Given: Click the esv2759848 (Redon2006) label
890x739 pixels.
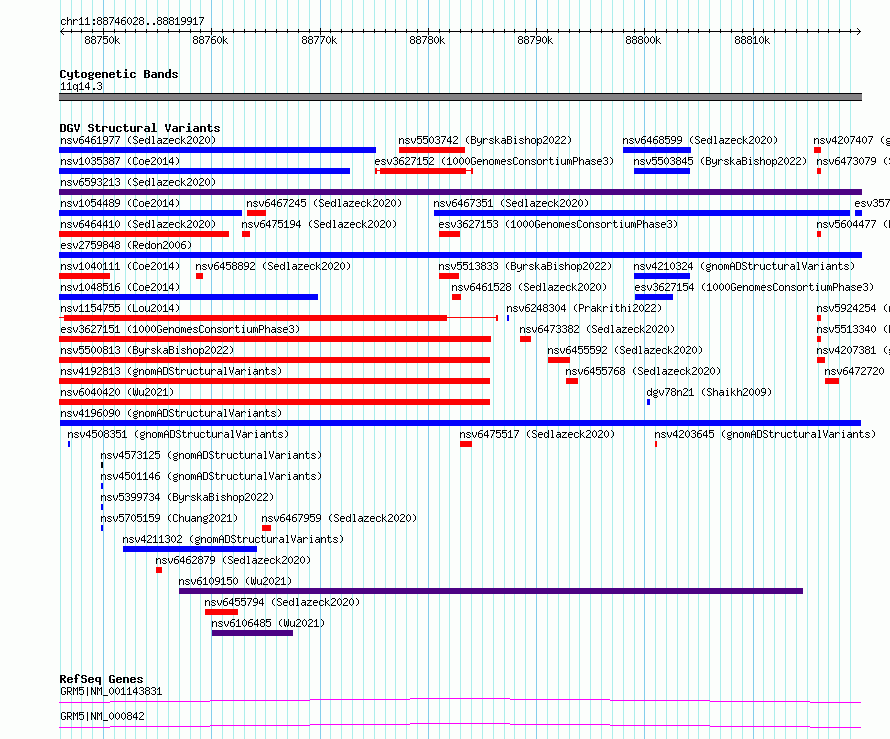Looking at the screenshot, I should pyautogui.click(x=126, y=245).
